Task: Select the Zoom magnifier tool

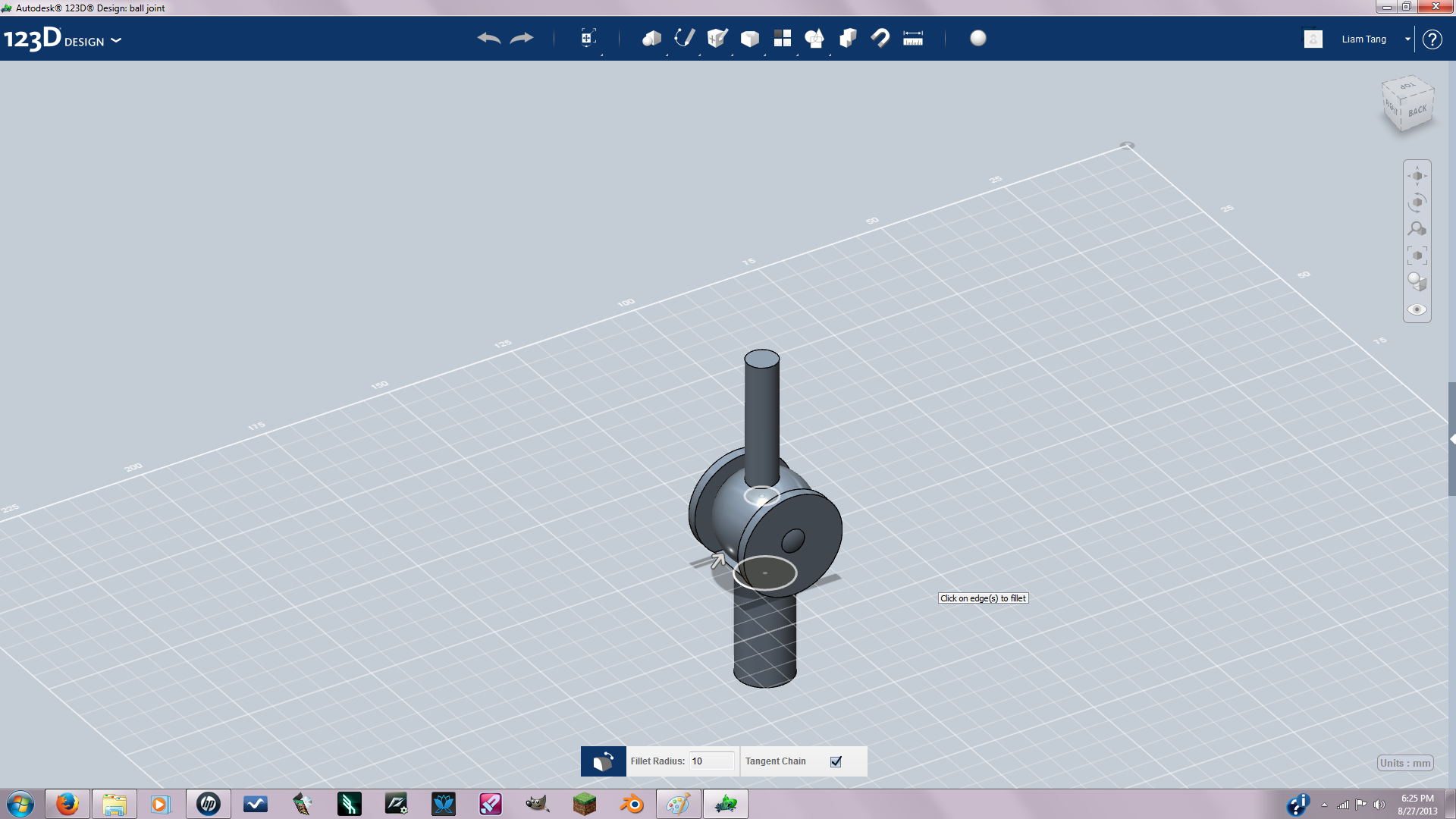Action: tap(1417, 229)
